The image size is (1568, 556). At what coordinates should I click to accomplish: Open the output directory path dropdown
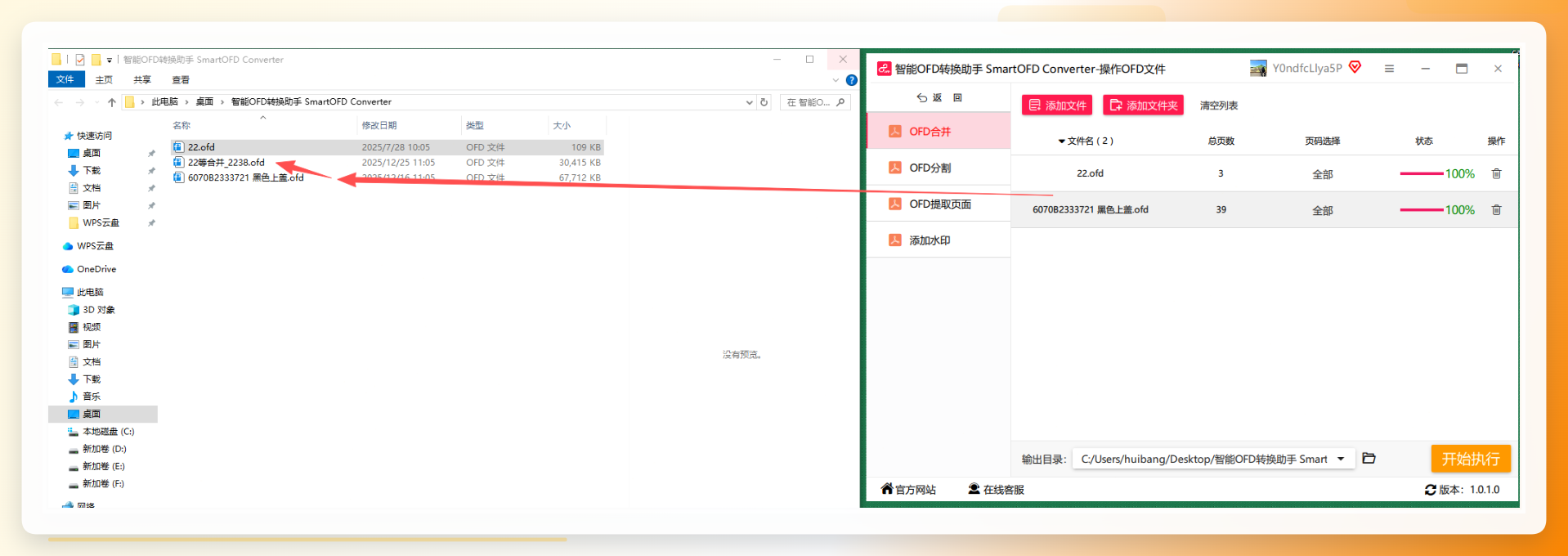pos(1341,459)
